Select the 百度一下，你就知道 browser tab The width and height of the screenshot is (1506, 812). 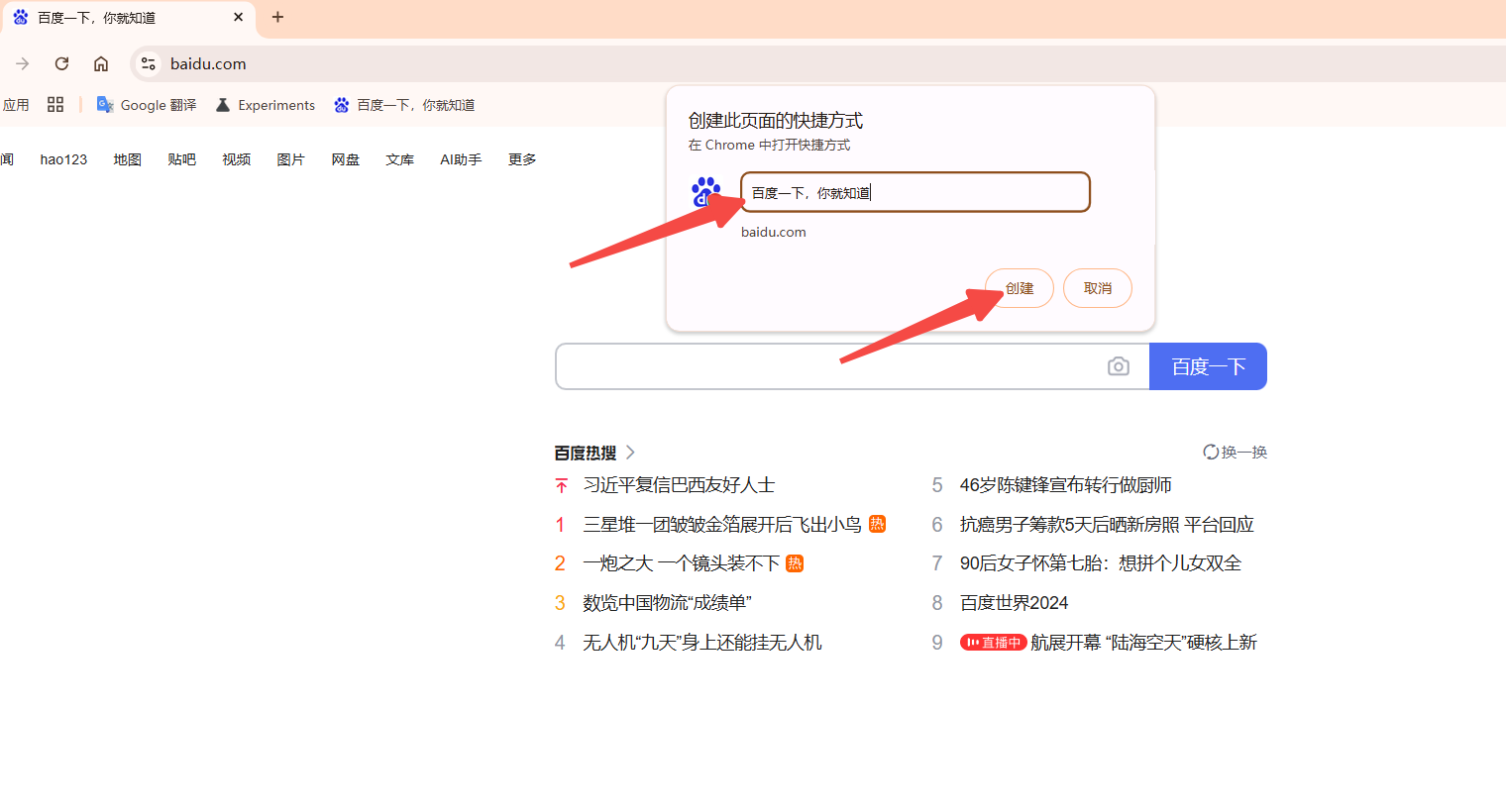coord(129,18)
